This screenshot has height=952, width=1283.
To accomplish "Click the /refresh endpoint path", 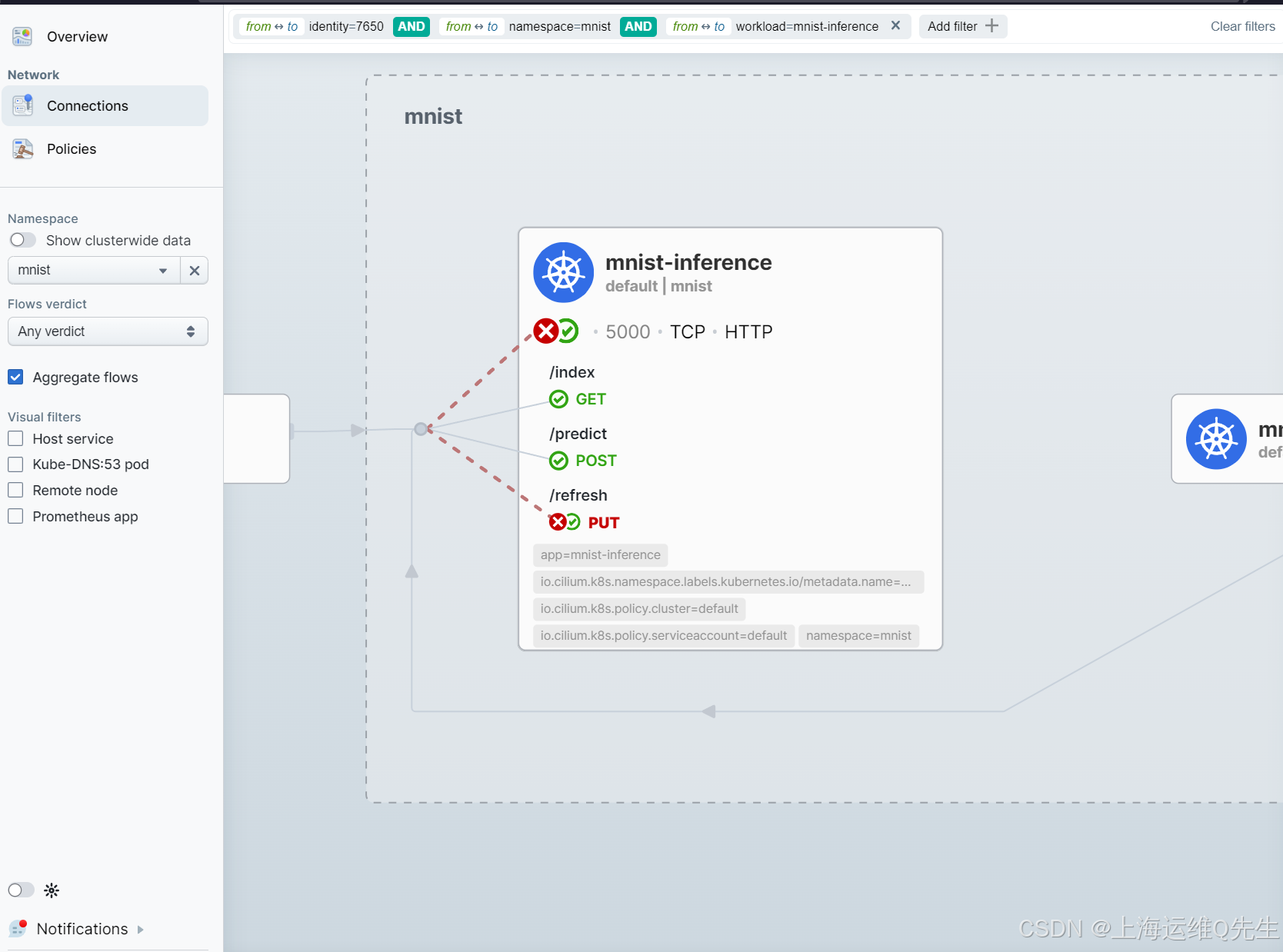I will [x=578, y=495].
